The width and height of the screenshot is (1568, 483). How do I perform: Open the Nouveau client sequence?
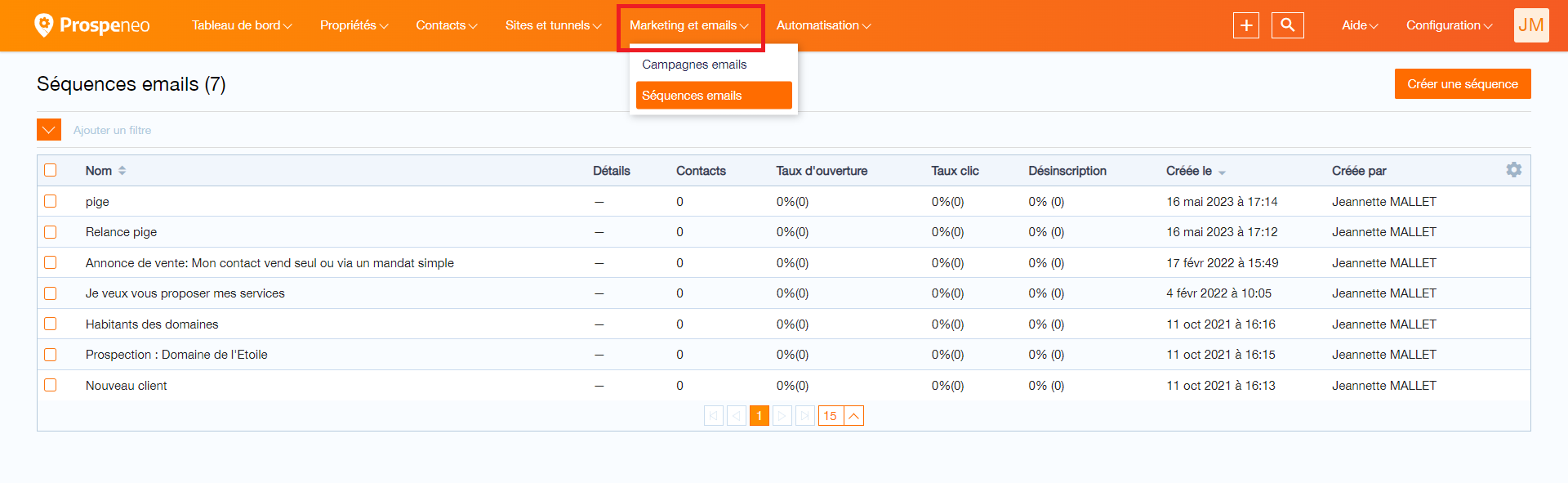point(126,386)
